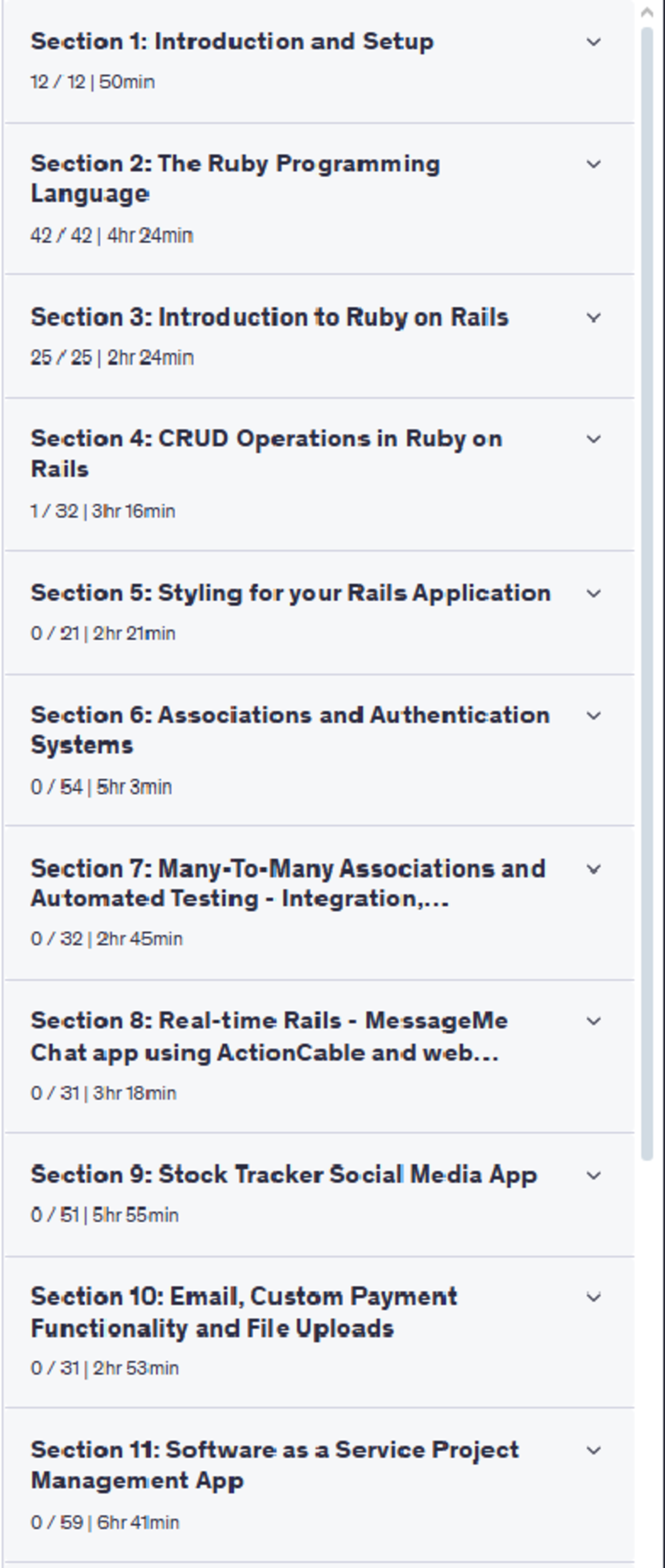Expand Section 4 CRUD Operations chevron
This screenshot has width=665, height=1568.
coord(593,439)
